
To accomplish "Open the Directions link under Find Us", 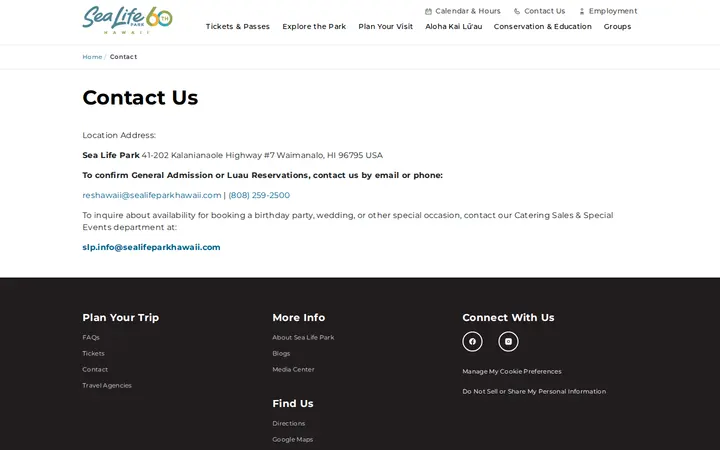I will point(289,423).
